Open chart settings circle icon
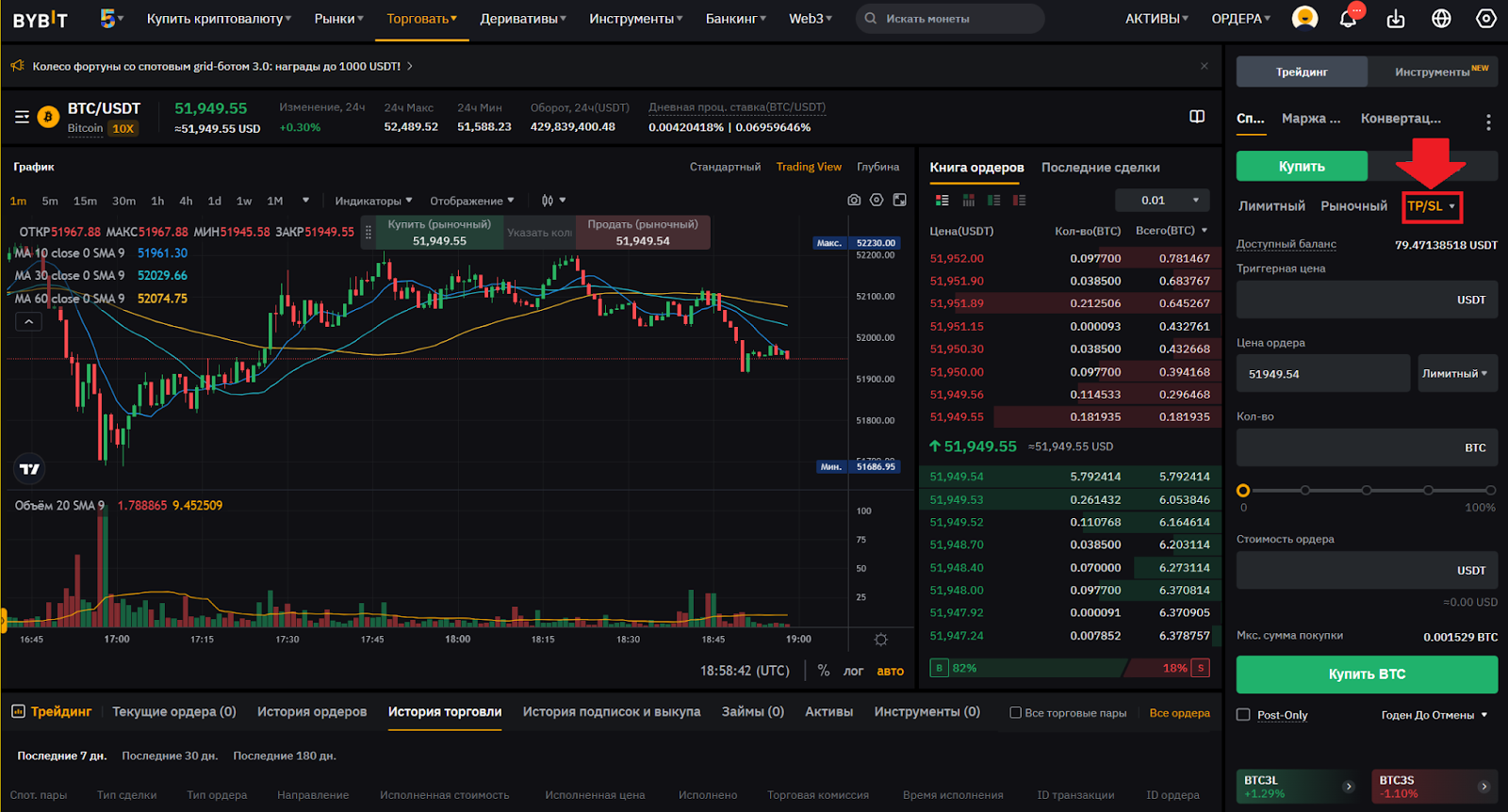This screenshot has height=812, width=1508. 877,200
